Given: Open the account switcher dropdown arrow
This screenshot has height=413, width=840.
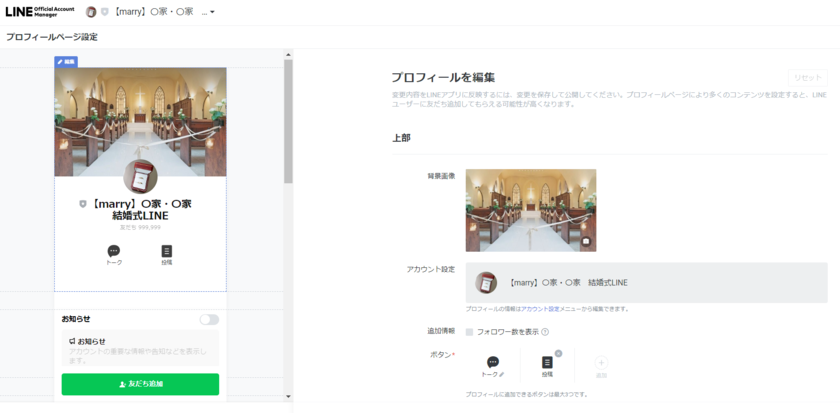Looking at the screenshot, I should pyautogui.click(x=212, y=12).
